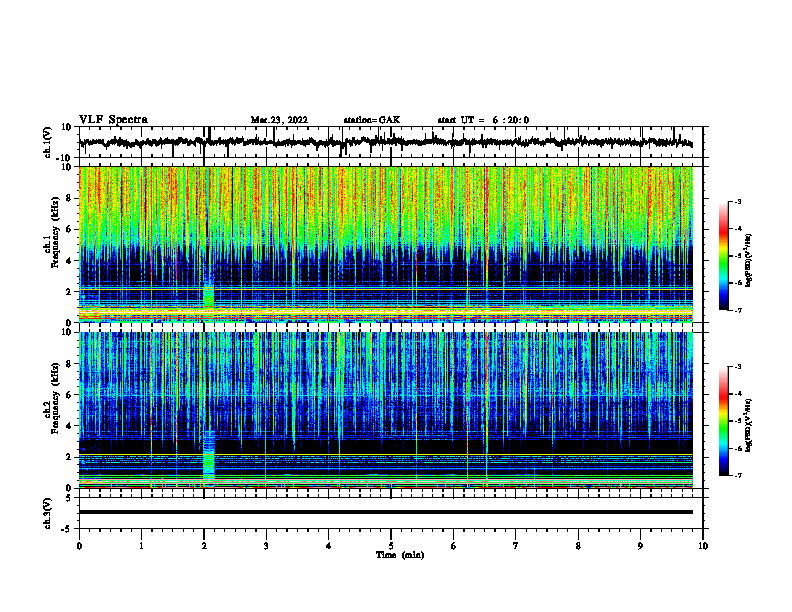
Task: Click the 'station=GAK' header label
Action: (372, 120)
